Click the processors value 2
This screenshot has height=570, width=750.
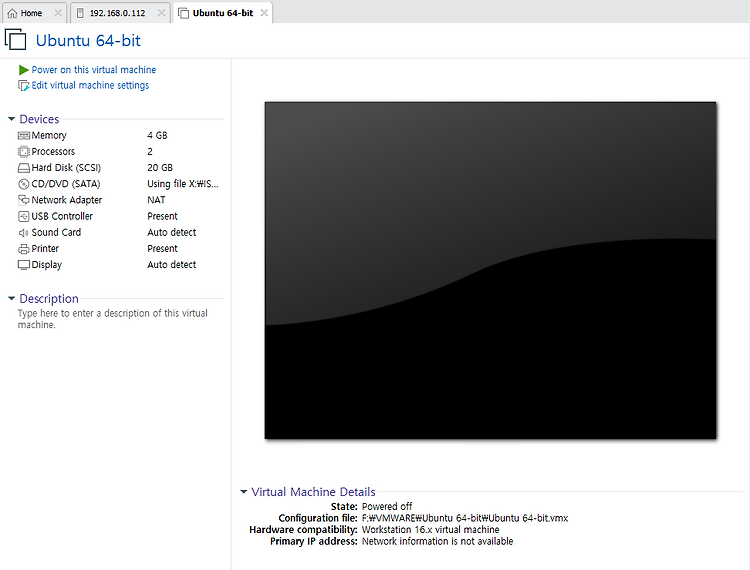tap(150, 152)
